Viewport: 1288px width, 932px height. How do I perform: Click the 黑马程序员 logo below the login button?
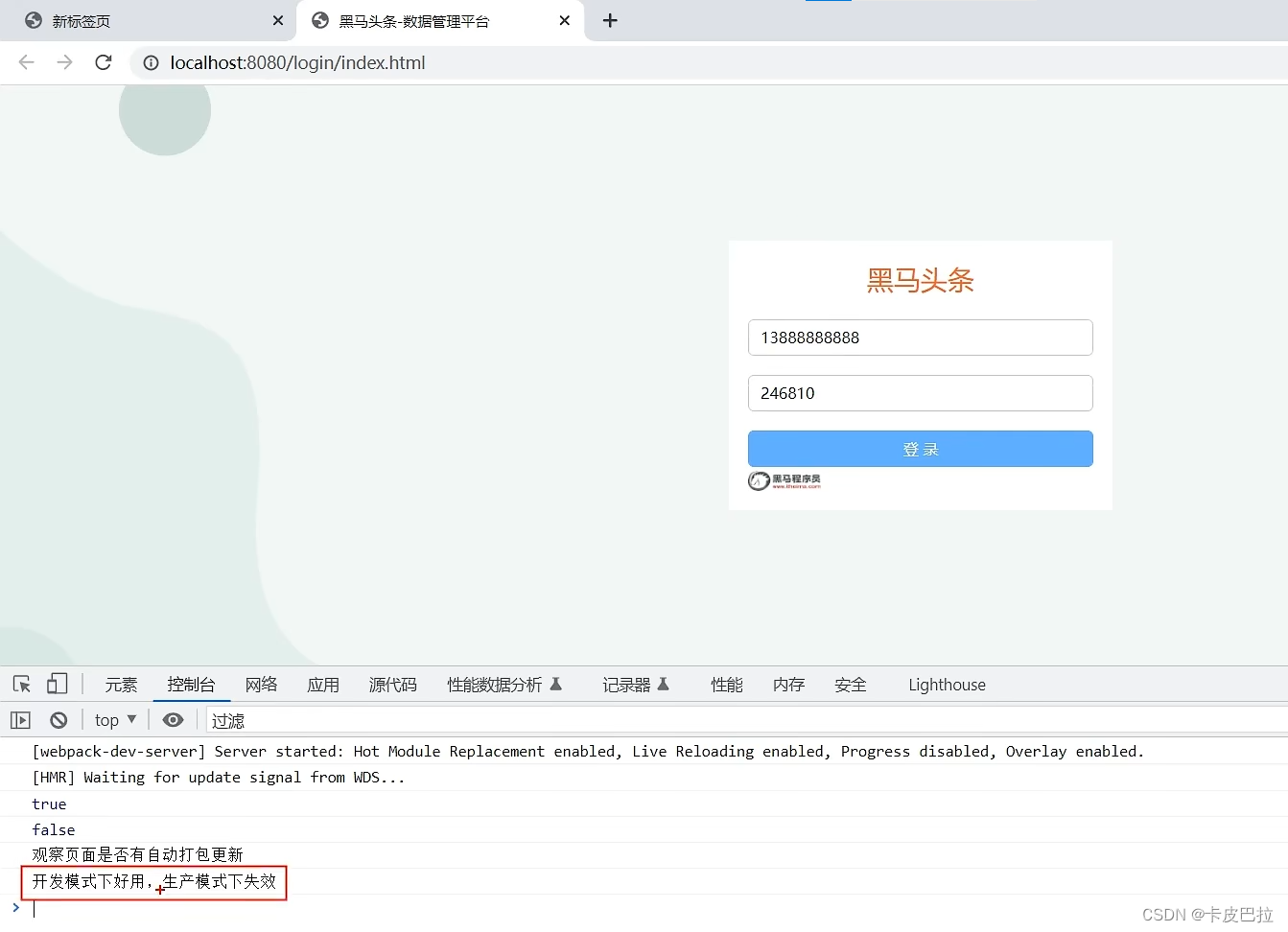pyautogui.click(x=785, y=480)
